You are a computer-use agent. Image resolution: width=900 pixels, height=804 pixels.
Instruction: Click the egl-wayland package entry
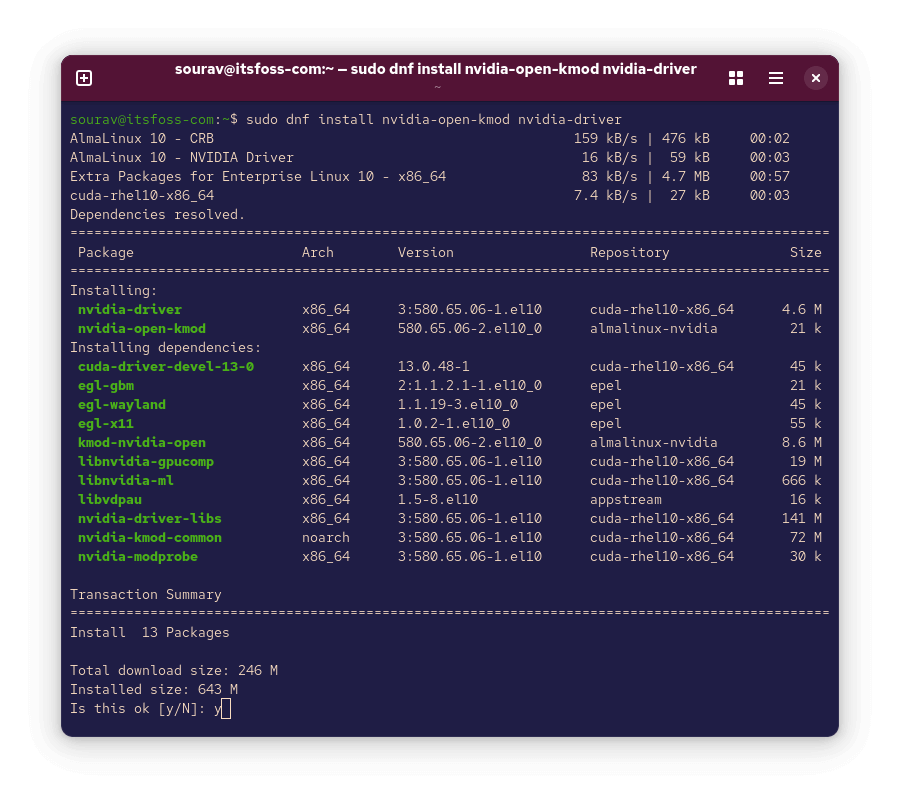(122, 405)
